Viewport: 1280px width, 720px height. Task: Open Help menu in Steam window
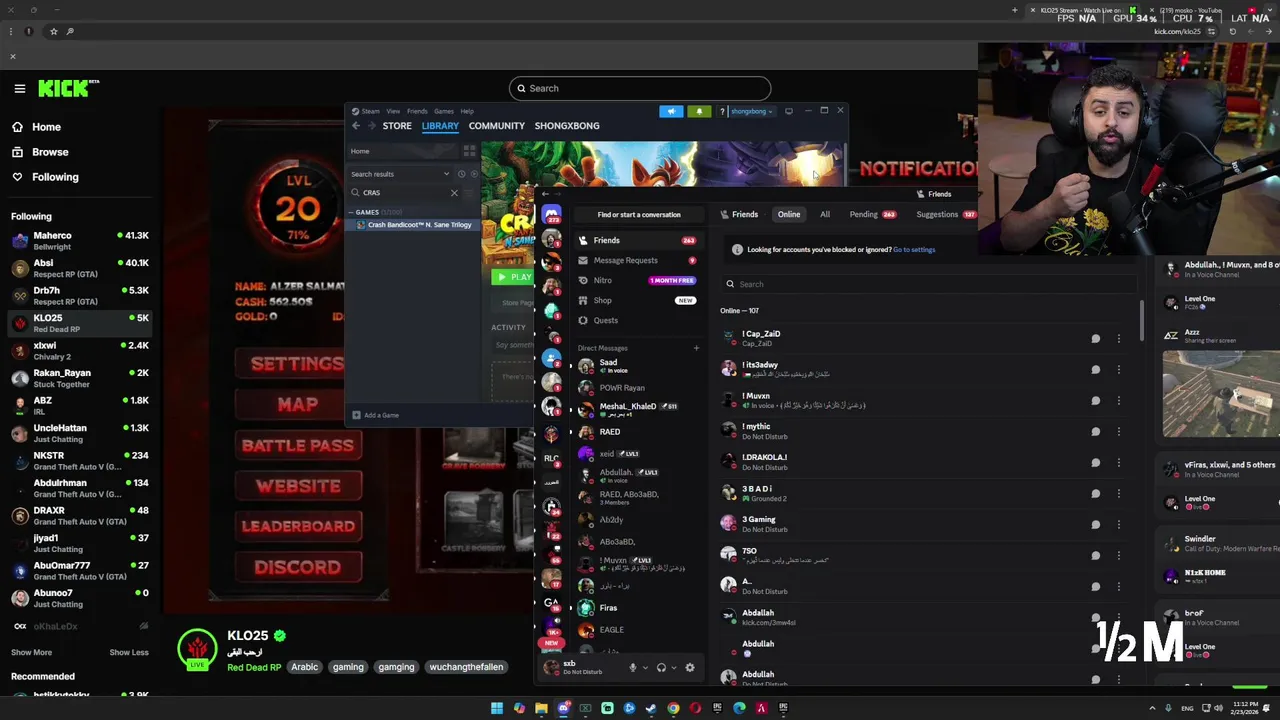click(x=467, y=111)
